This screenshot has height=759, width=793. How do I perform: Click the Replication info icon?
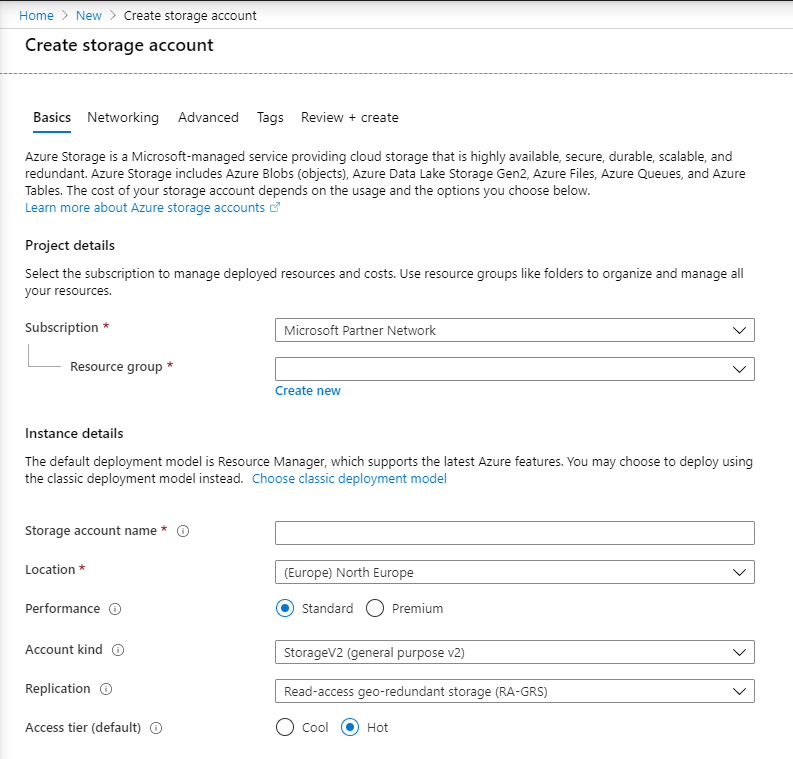click(x=106, y=689)
